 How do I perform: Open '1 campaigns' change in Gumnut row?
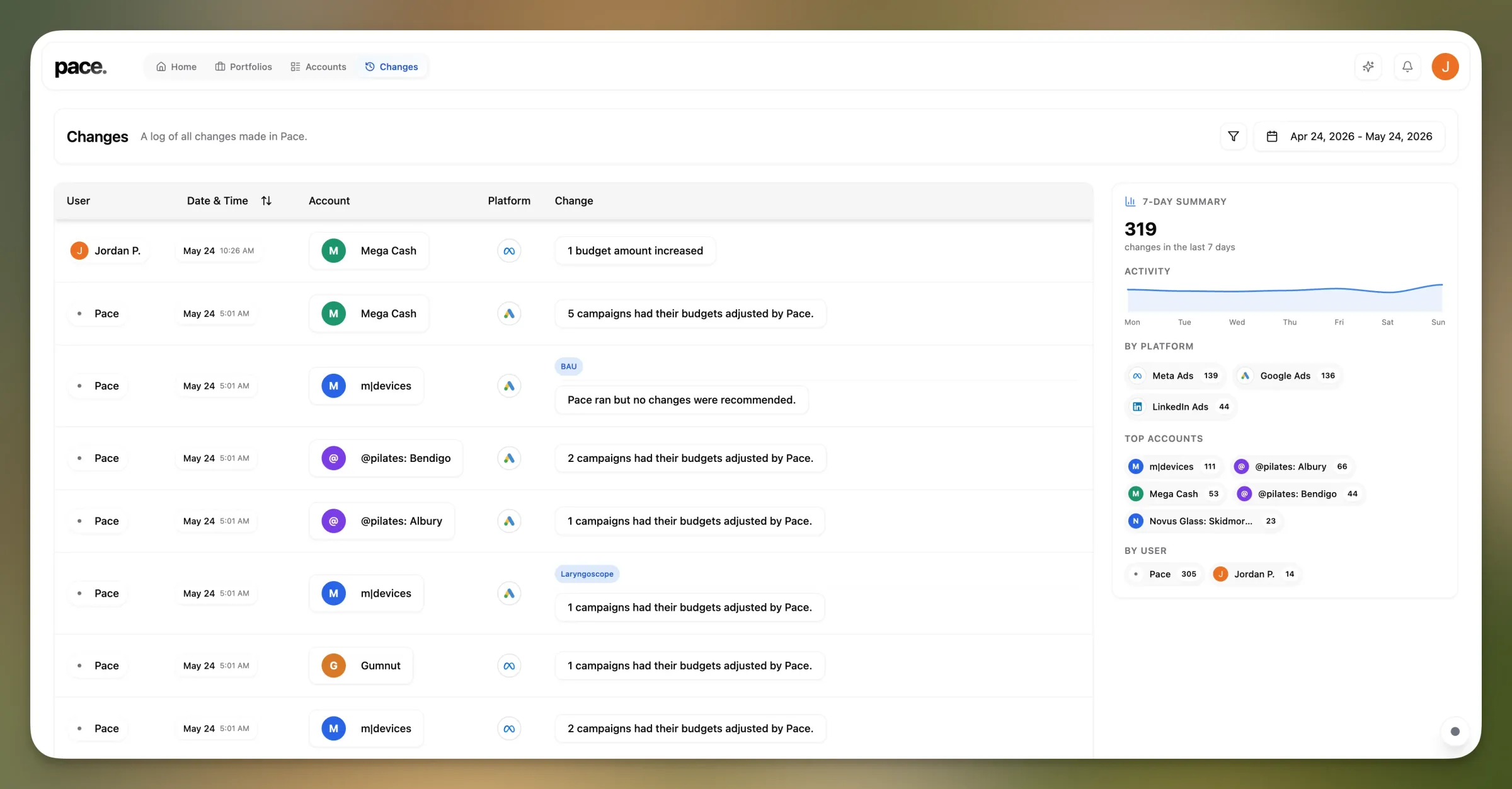690,665
